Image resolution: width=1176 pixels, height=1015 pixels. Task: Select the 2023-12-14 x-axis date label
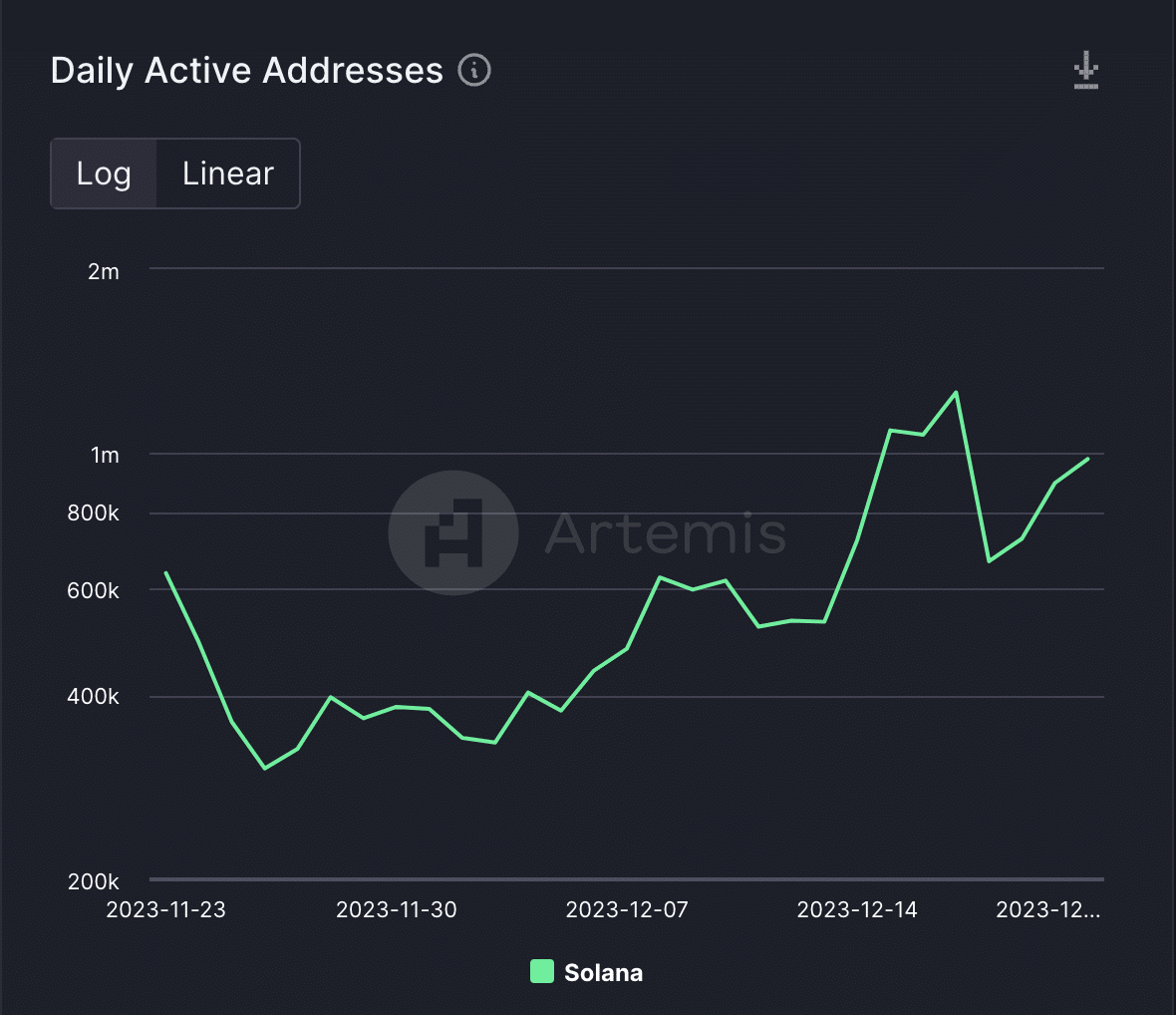(856, 909)
